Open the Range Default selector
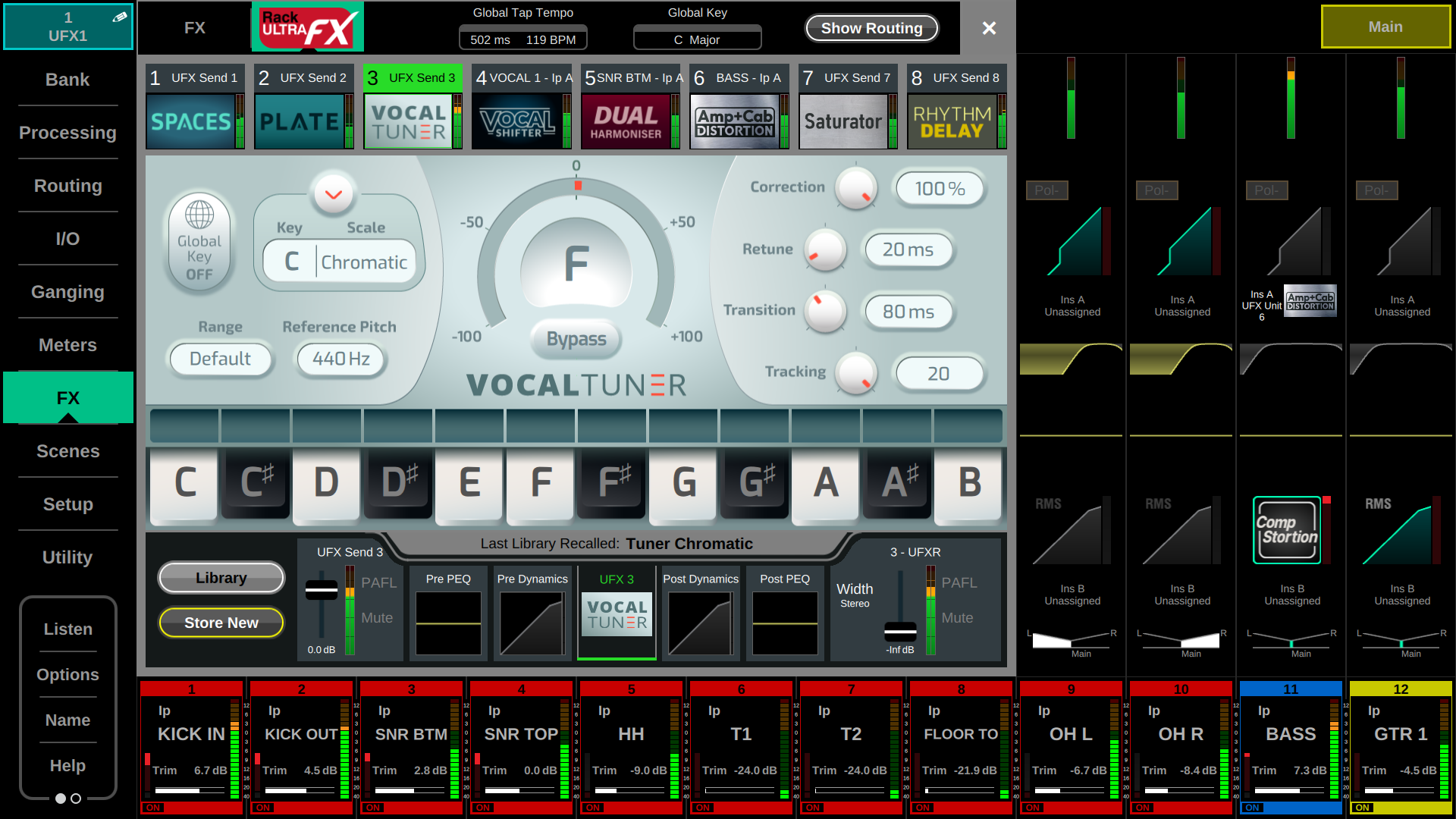 point(220,359)
